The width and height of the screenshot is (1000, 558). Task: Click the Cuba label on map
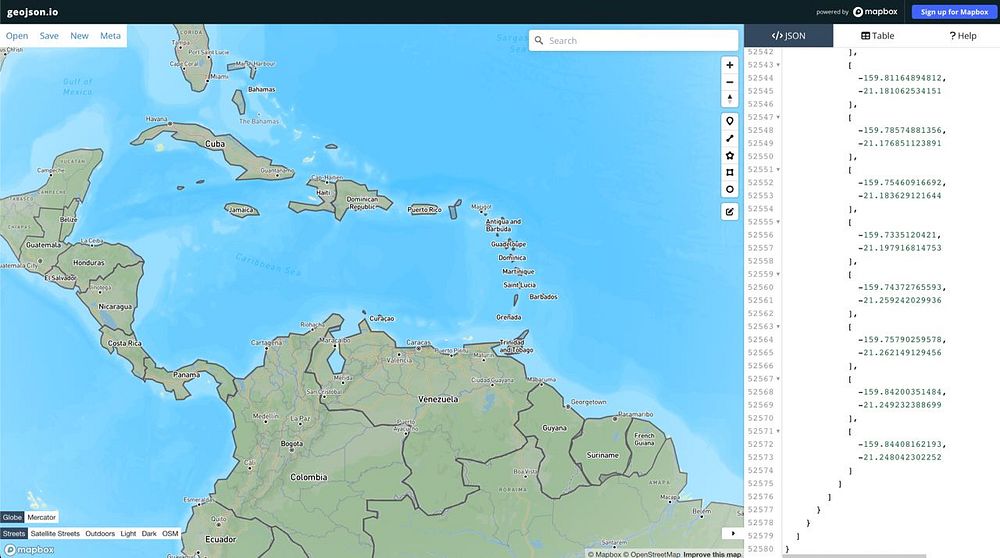pyautogui.click(x=215, y=144)
